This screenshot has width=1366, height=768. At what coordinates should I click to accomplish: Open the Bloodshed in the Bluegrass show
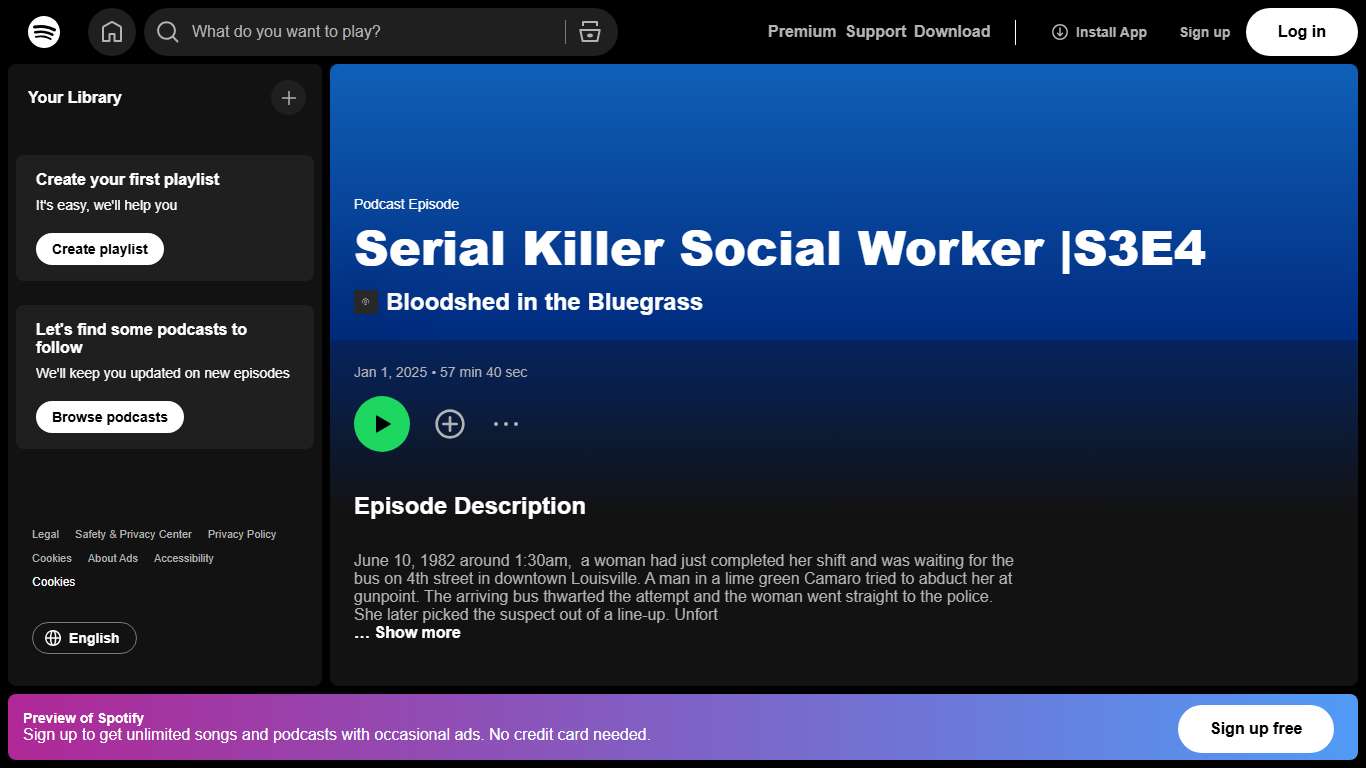pyautogui.click(x=544, y=301)
